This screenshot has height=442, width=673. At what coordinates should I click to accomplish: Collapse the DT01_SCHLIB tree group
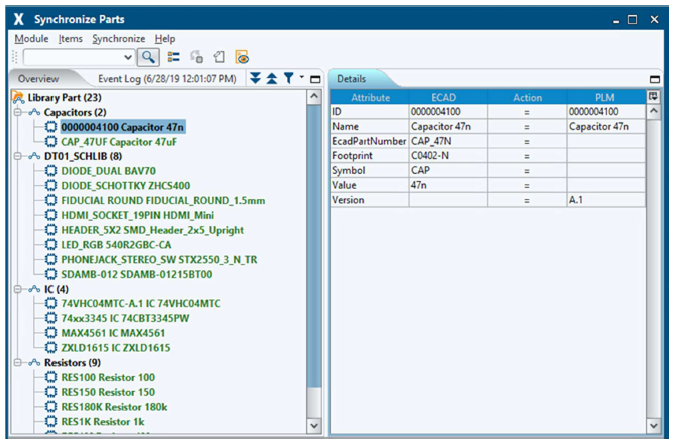pos(19,156)
